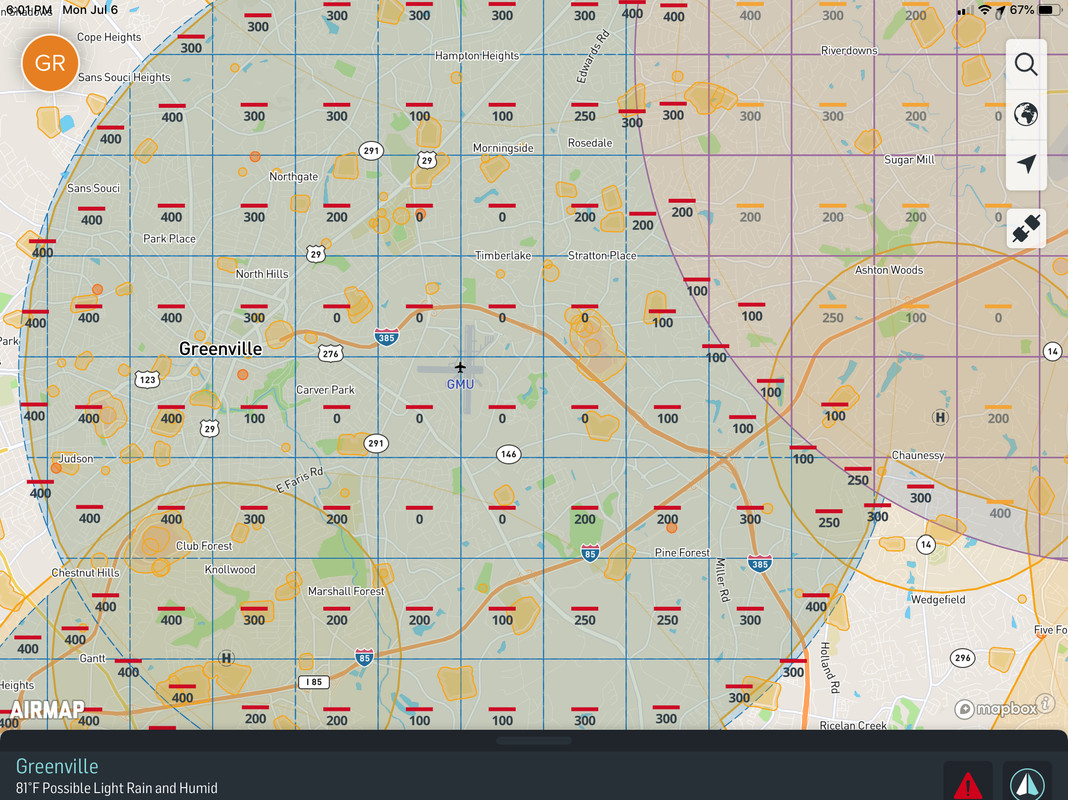Tap the Carver Park label

coord(325,389)
